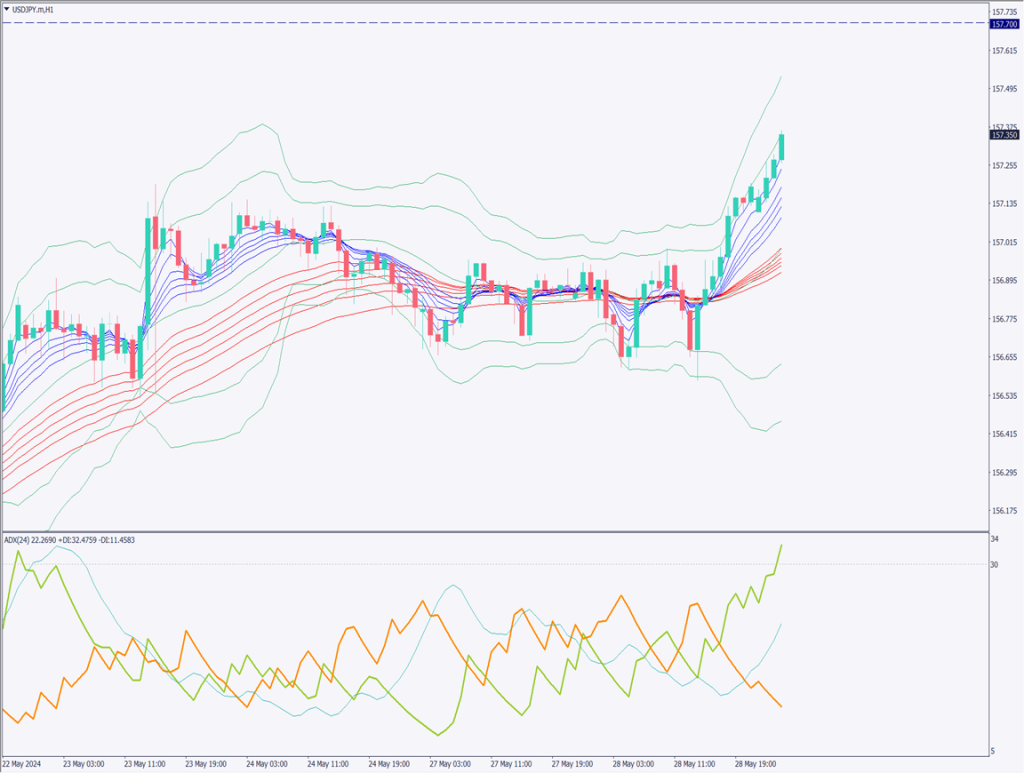Click the 156.655 price scale value
This screenshot has width=1024, height=773.
click(x=1003, y=357)
